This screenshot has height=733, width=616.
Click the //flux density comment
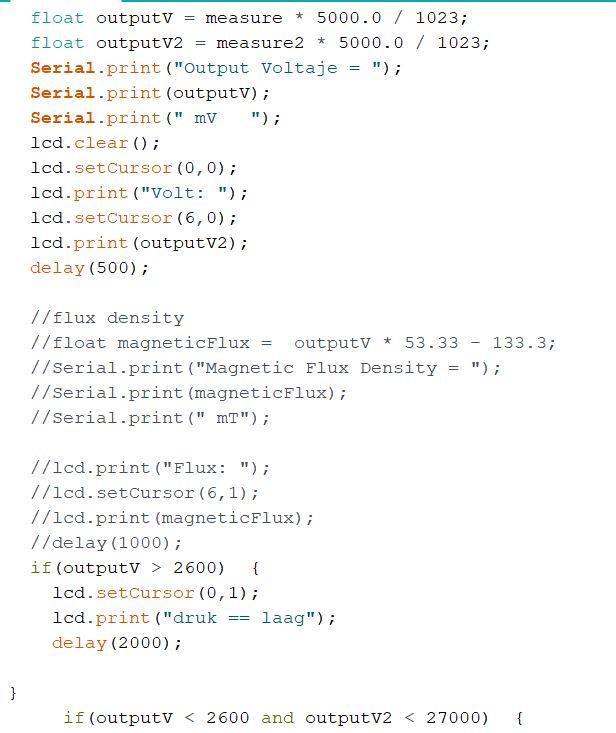coord(107,318)
